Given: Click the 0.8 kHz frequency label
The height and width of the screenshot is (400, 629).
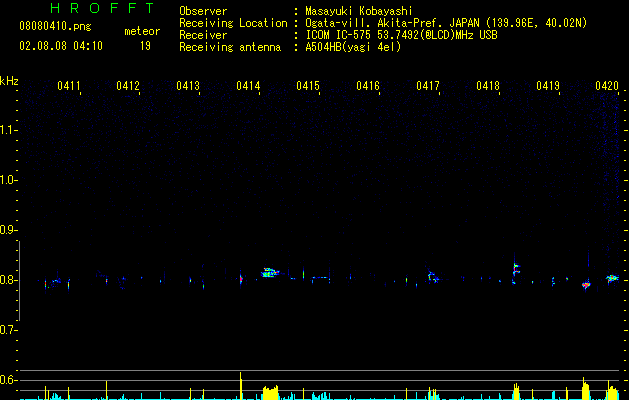Looking at the screenshot, I should (8, 280).
